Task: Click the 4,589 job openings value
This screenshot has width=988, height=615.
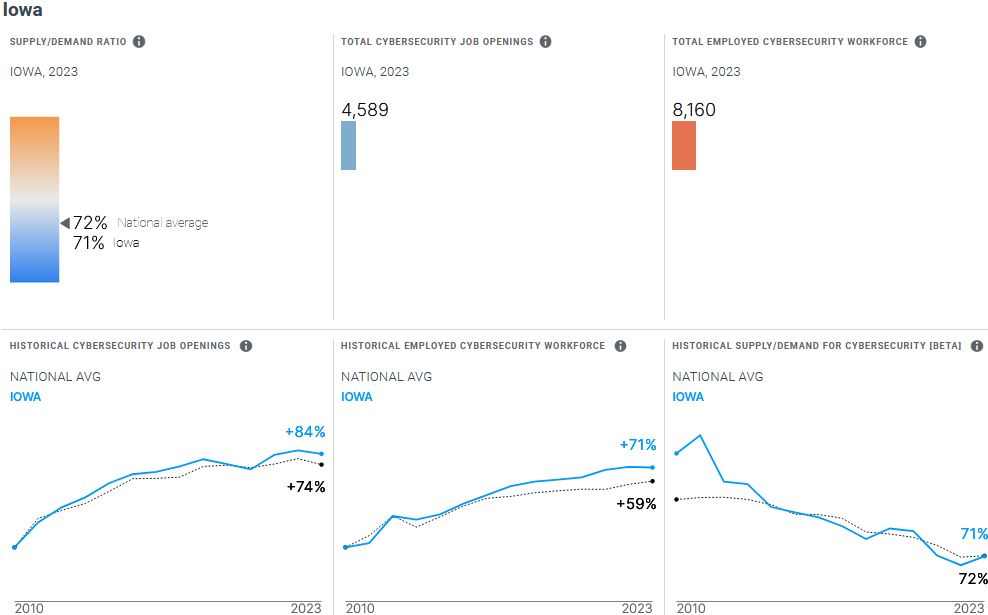Action: coord(365,110)
